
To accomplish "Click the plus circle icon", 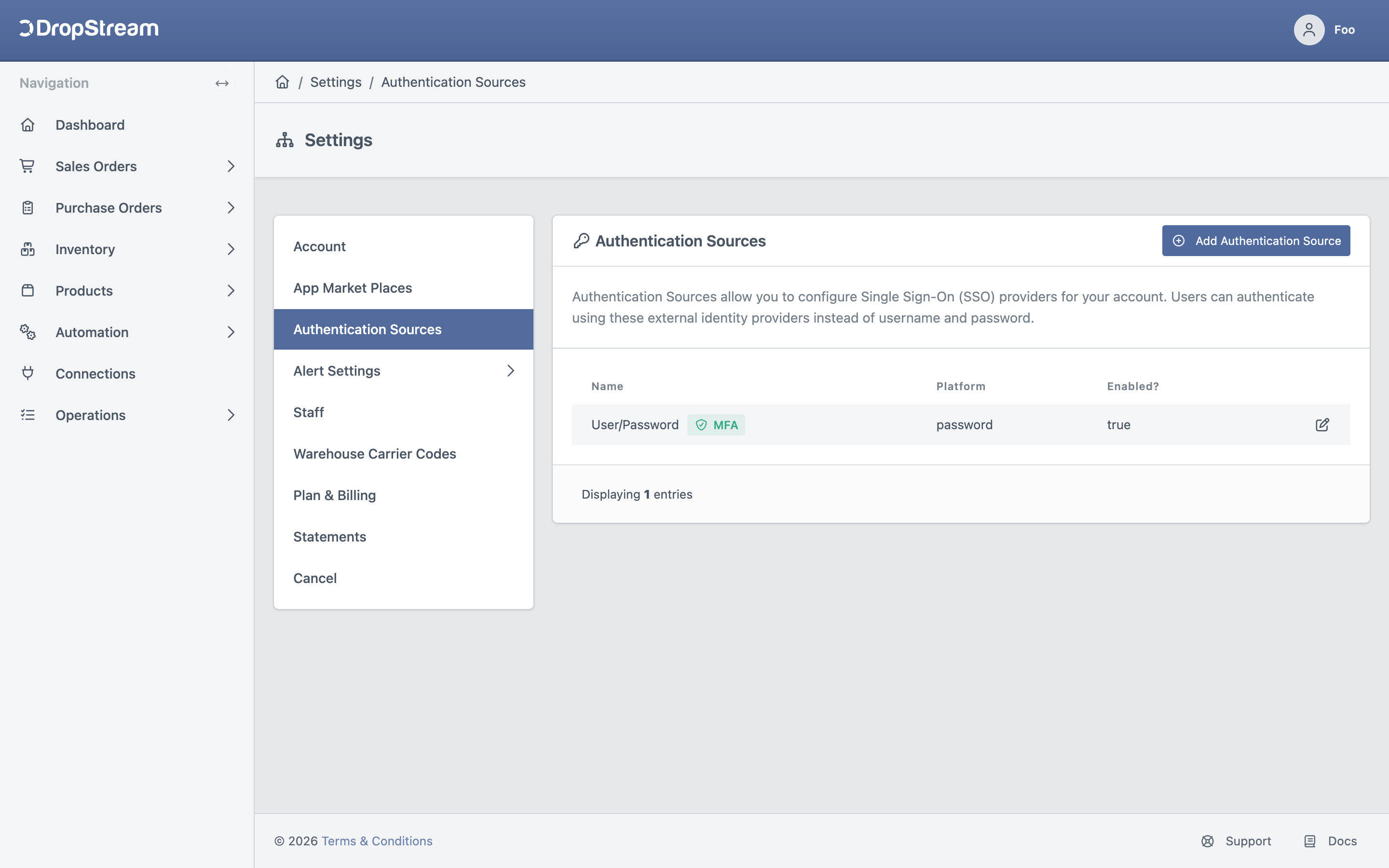I will tap(1178, 241).
